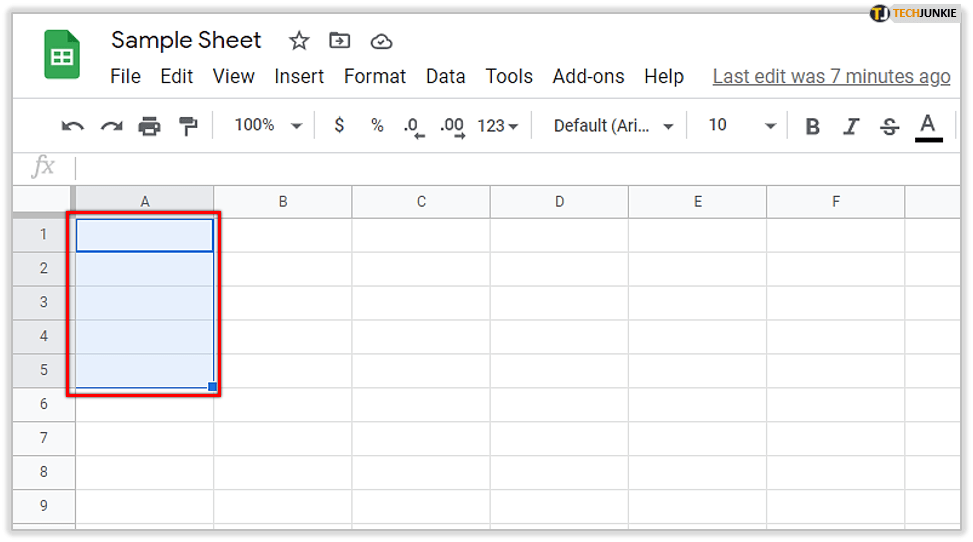Click the undo arrow icon

pyautogui.click(x=73, y=126)
